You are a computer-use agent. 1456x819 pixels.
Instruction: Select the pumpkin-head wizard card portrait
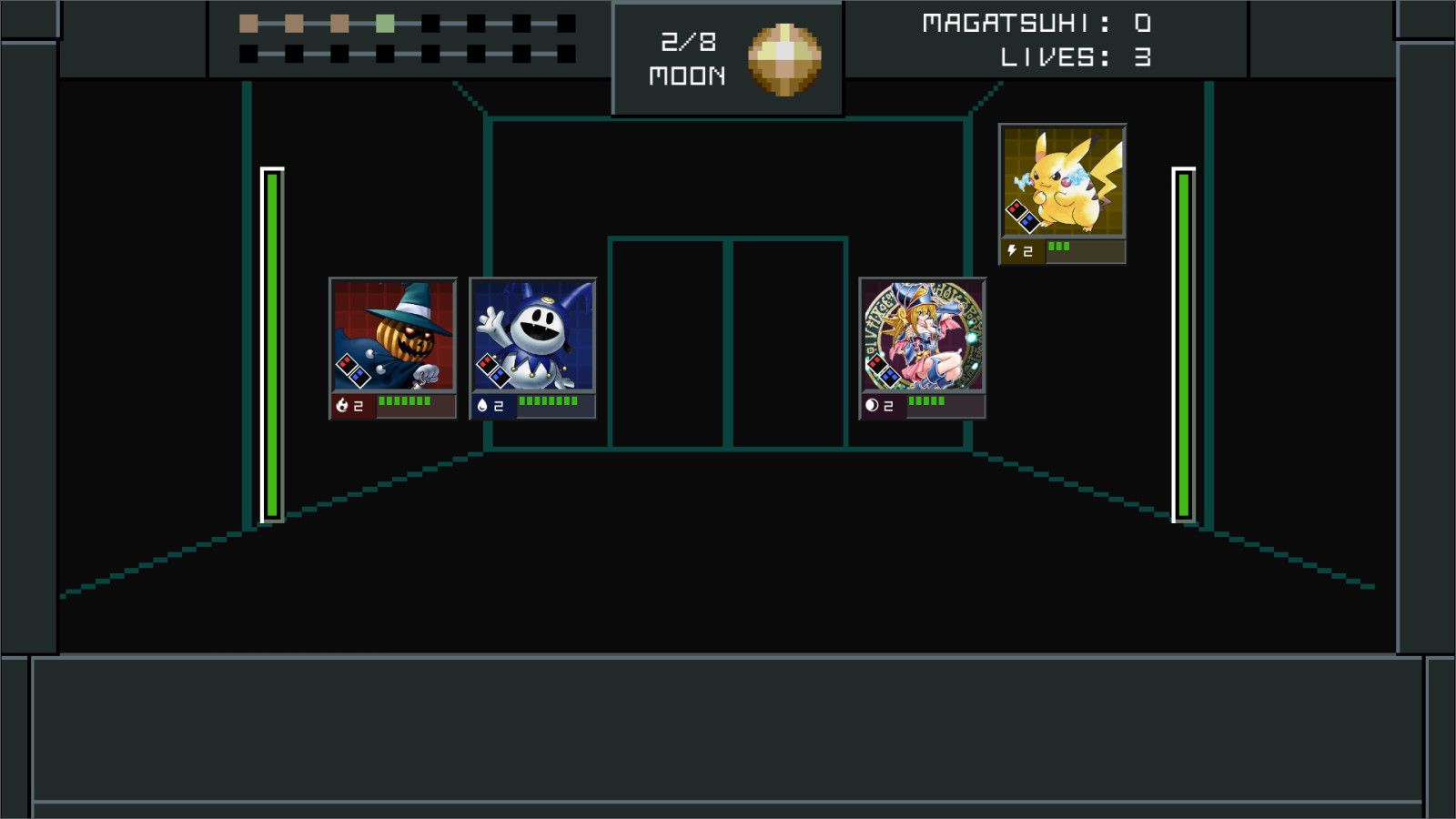[393, 336]
